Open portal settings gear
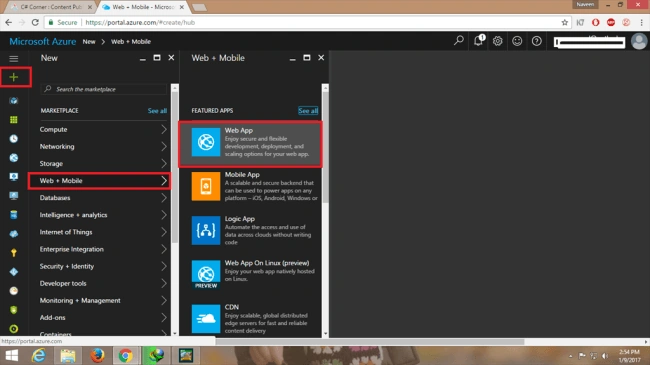 pyautogui.click(x=497, y=41)
